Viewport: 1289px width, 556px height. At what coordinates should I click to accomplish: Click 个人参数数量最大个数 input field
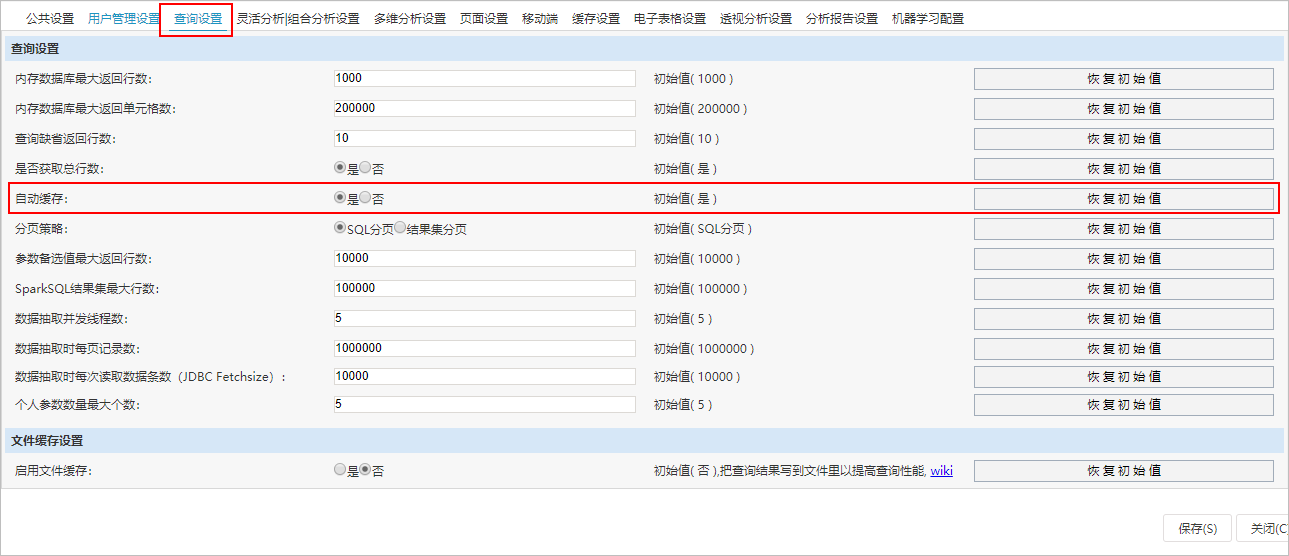point(485,404)
